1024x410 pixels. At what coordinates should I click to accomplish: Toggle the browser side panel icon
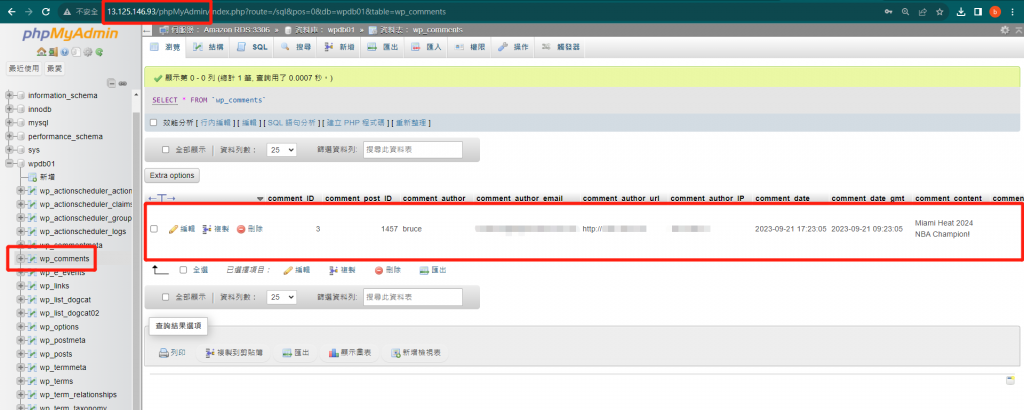(x=978, y=12)
